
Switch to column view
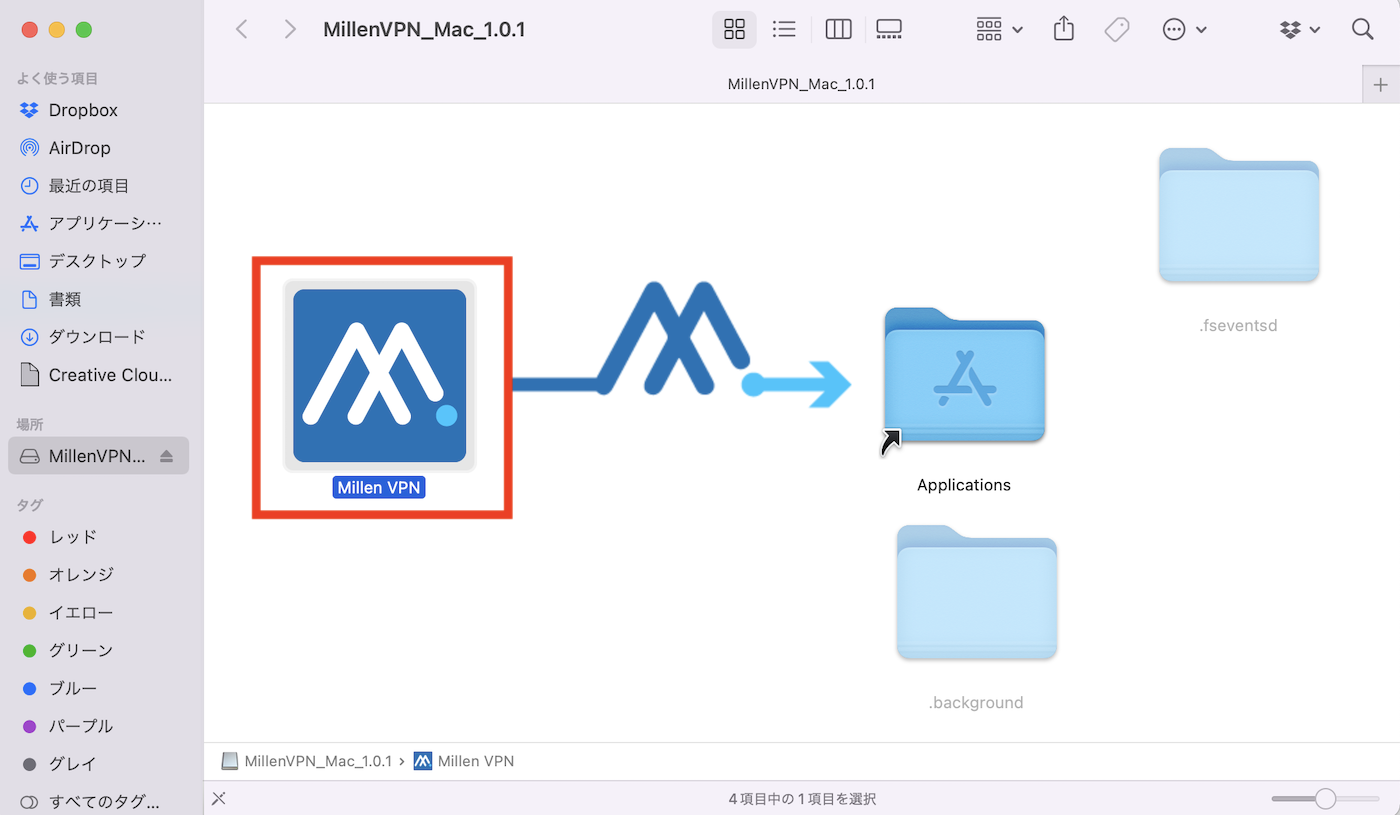[838, 30]
